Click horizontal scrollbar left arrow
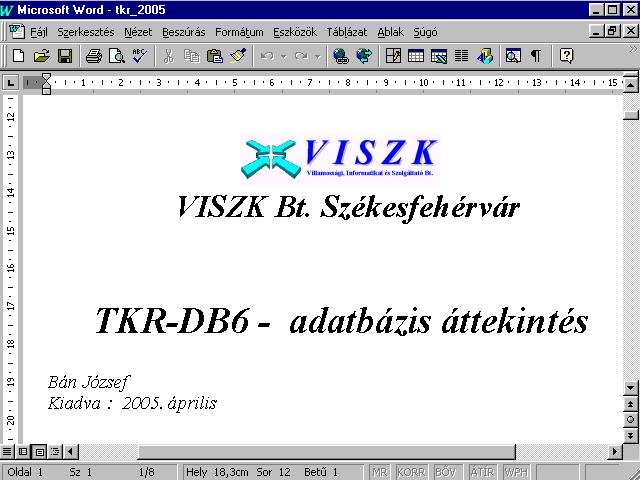 pyautogui.click(x=71, y=451)
